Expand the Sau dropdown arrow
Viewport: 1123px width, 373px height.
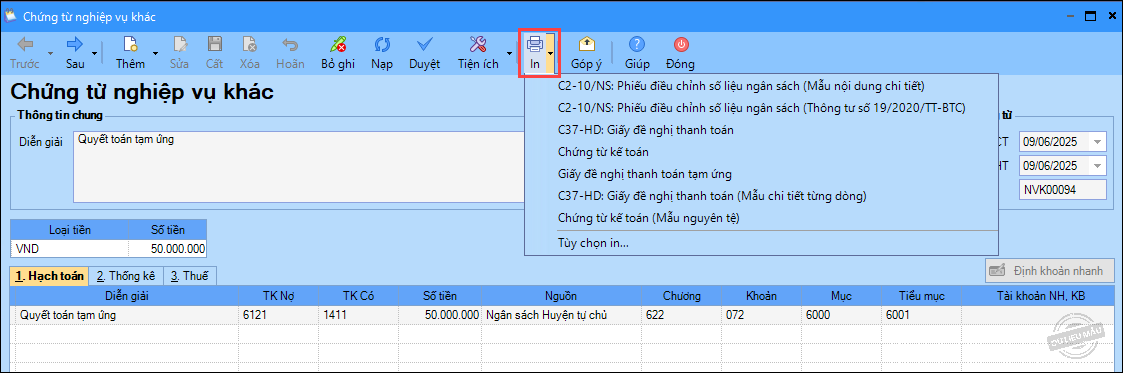click(x=95, y=54)
